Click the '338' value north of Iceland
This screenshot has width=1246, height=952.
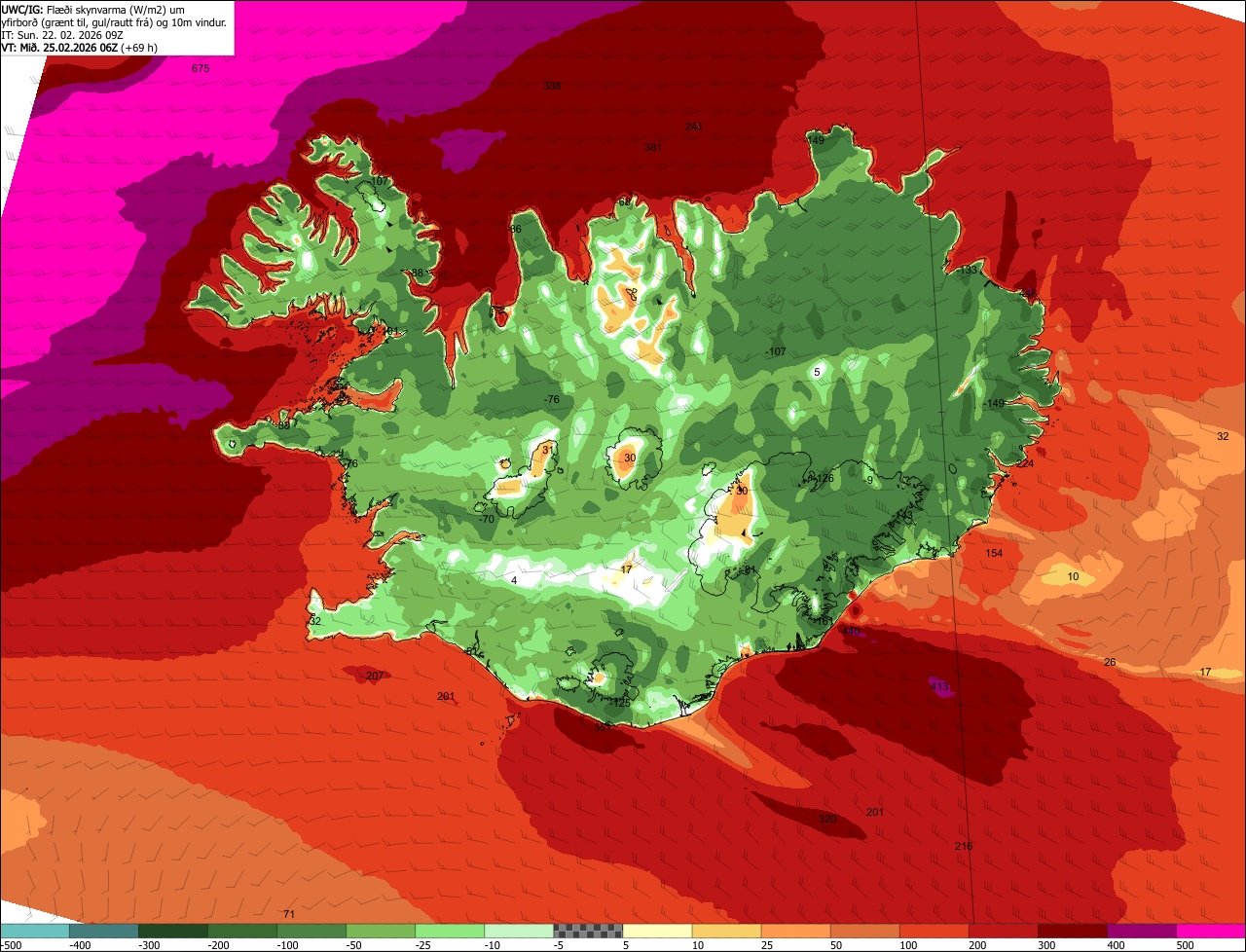[x=552, y=86]
